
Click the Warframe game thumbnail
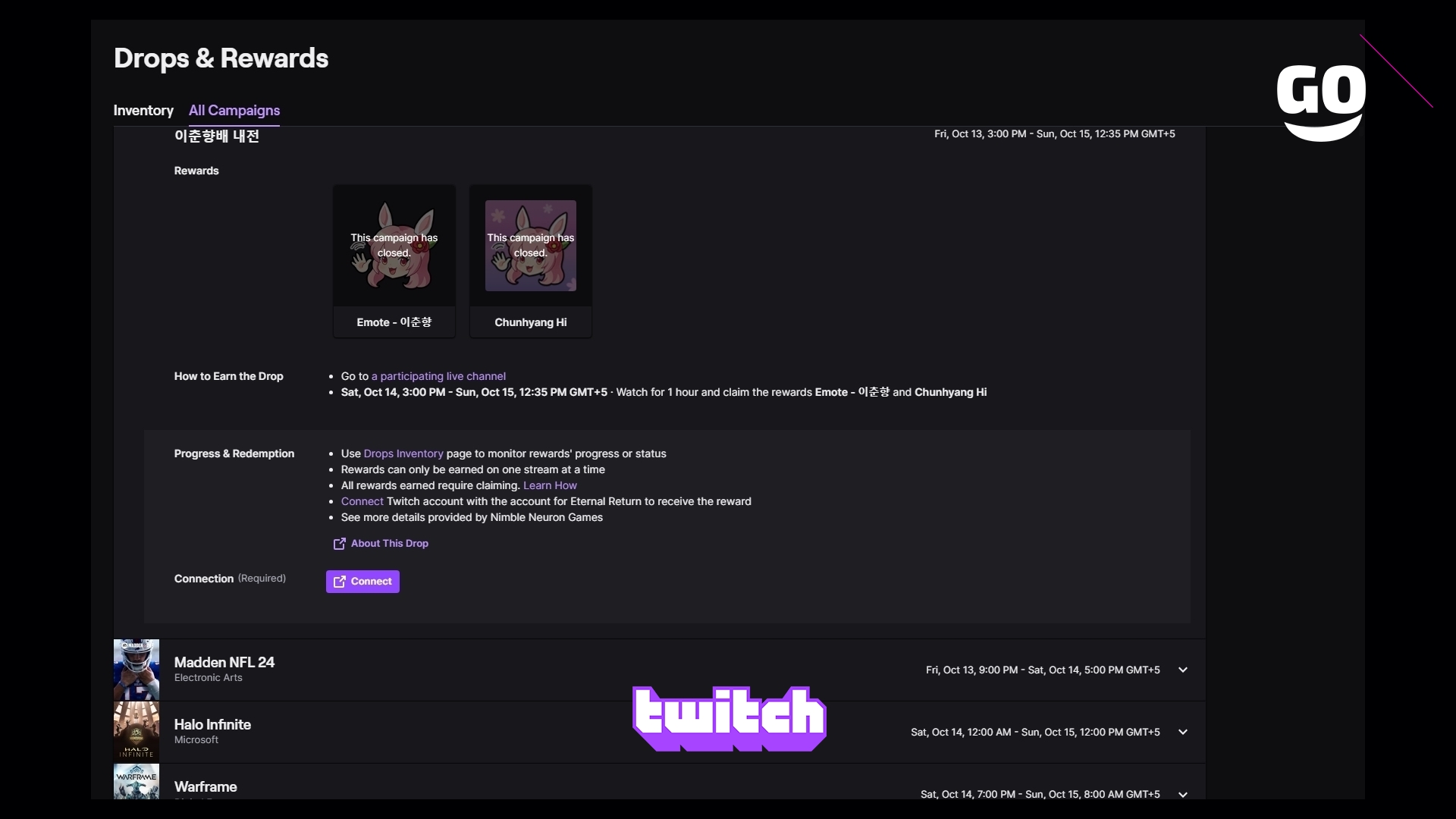coord(136,784)
